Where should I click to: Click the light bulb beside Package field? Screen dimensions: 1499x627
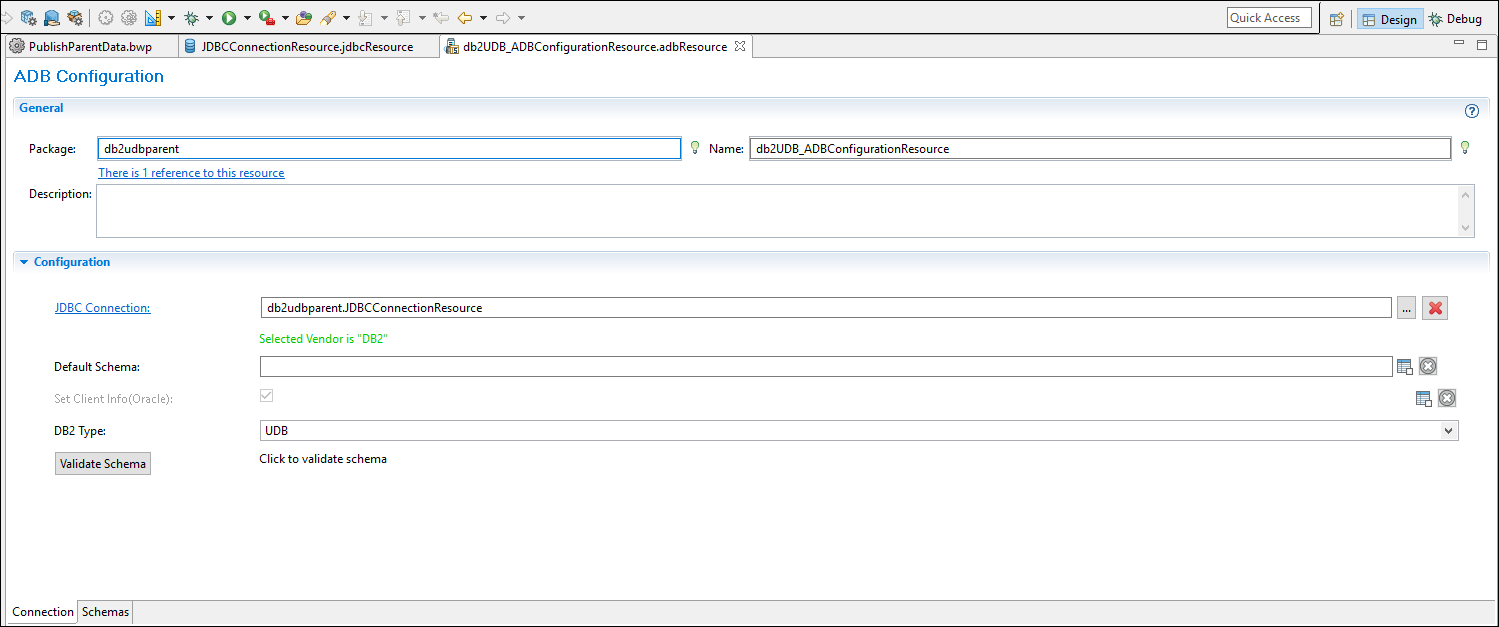coord(695,148)
